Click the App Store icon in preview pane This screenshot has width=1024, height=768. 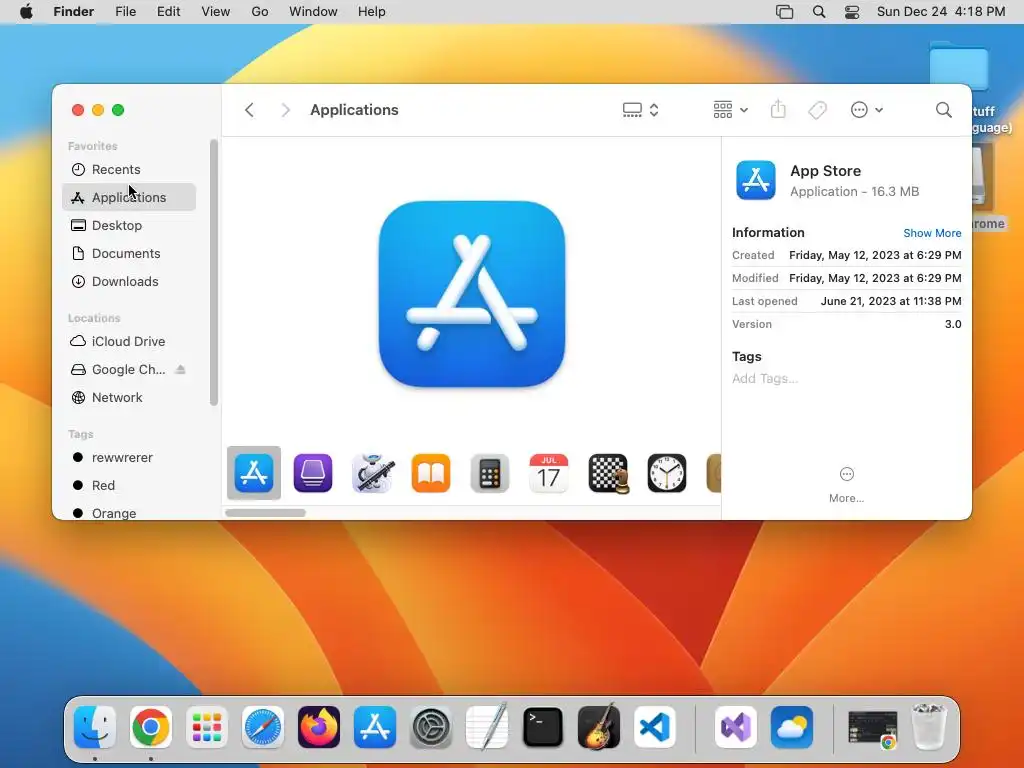[x=756, y=180]
